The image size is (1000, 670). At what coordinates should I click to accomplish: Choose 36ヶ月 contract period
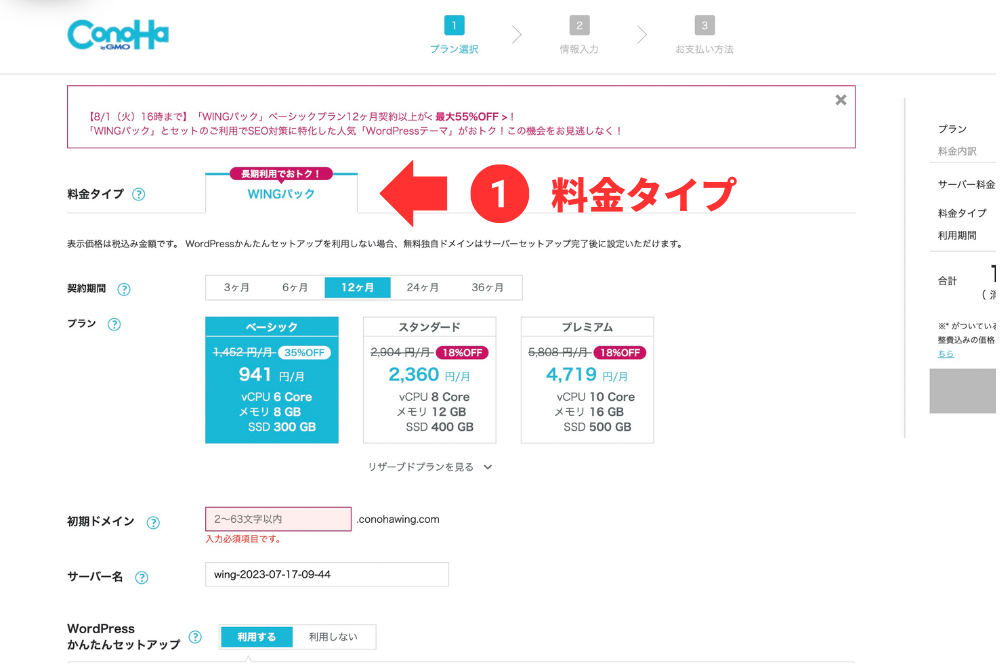[x=488, y=288]
